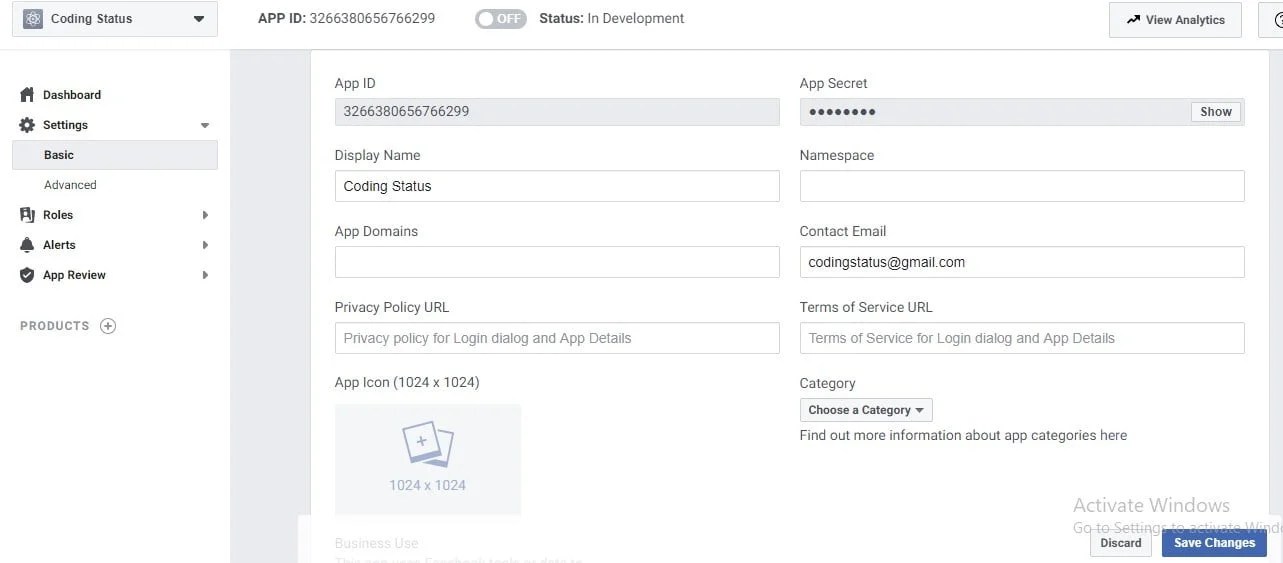Click the Status: In Development text
1283x563 pixels.
(x=612, y=18)
